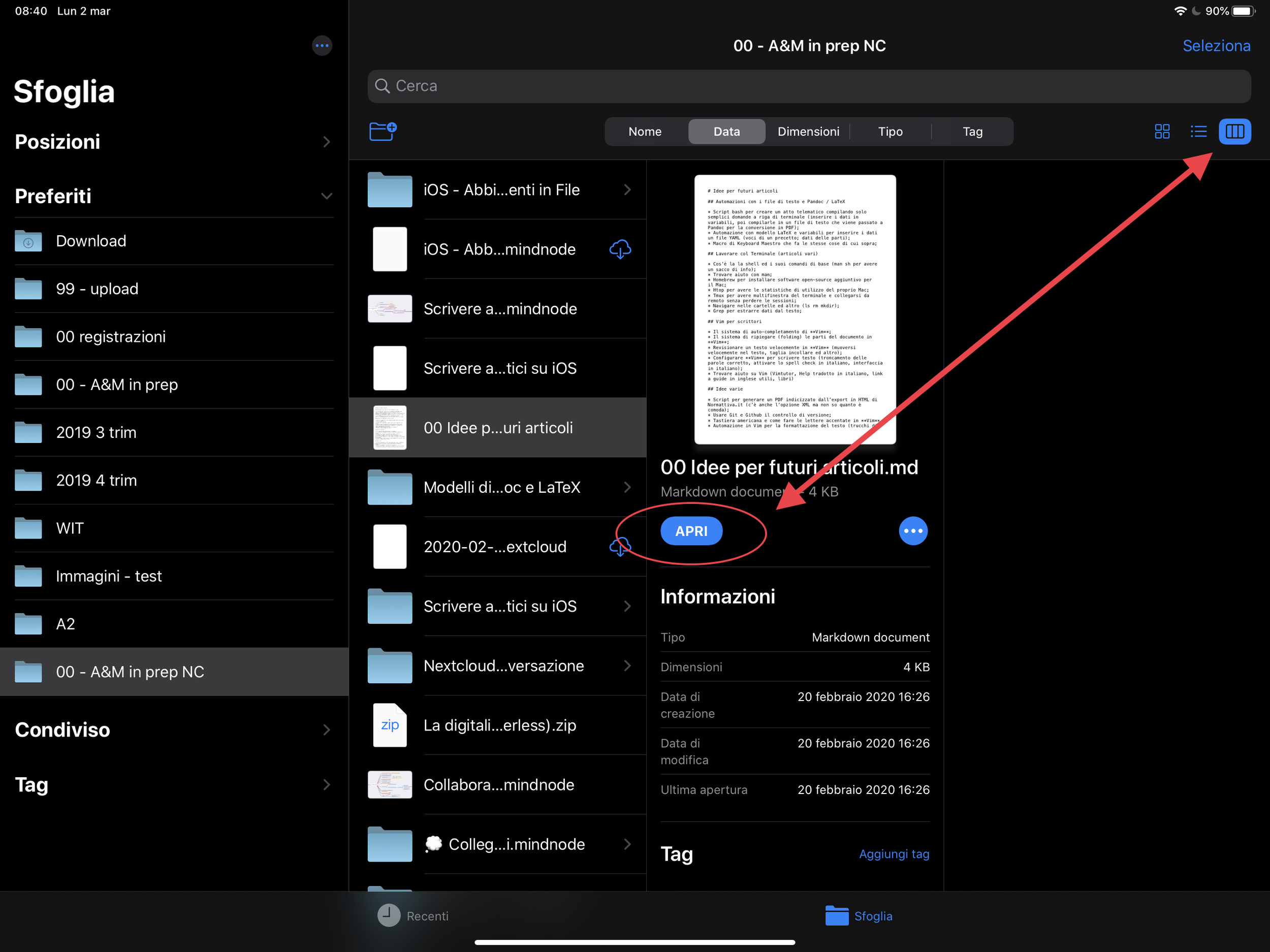Sort files by Nome
1270x952 pixels.
pos(645,132)
